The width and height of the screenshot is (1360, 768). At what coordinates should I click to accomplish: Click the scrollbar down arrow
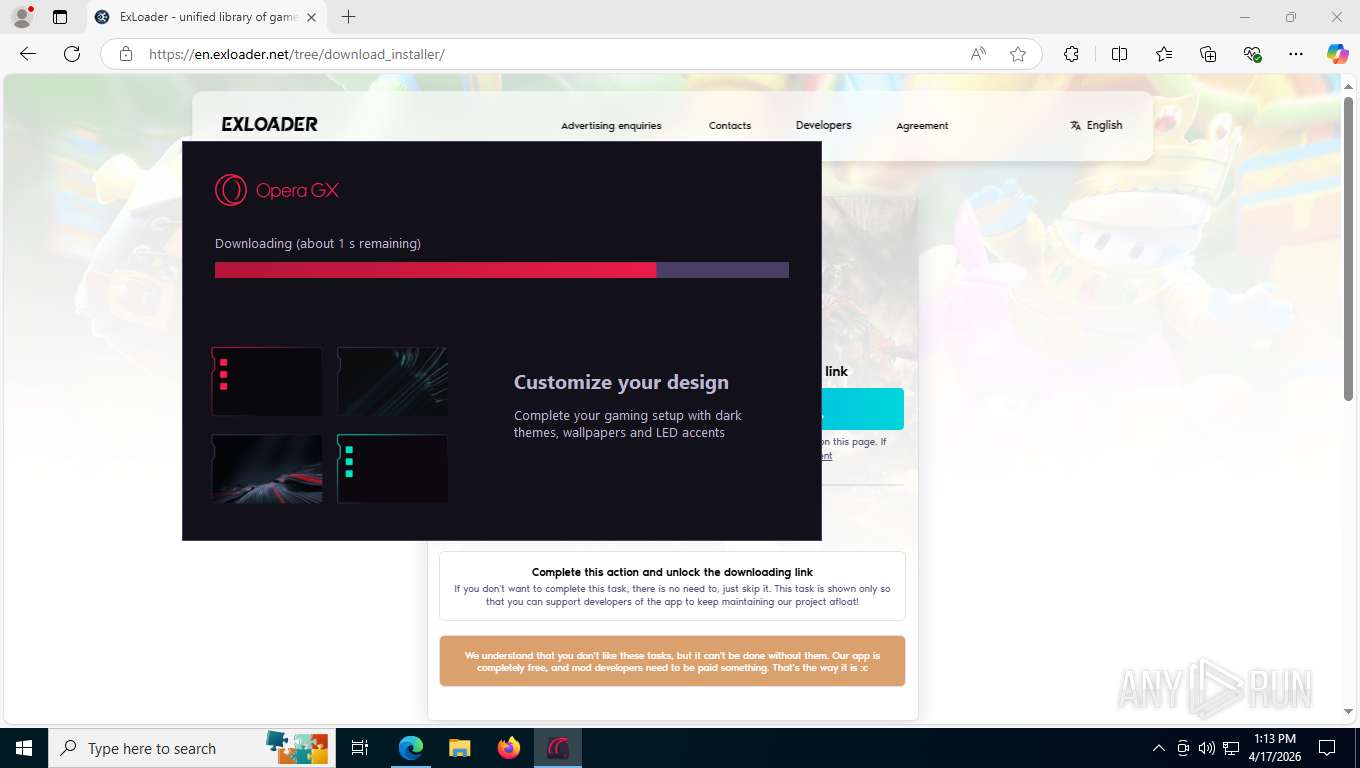click(x=1349, y=711)
